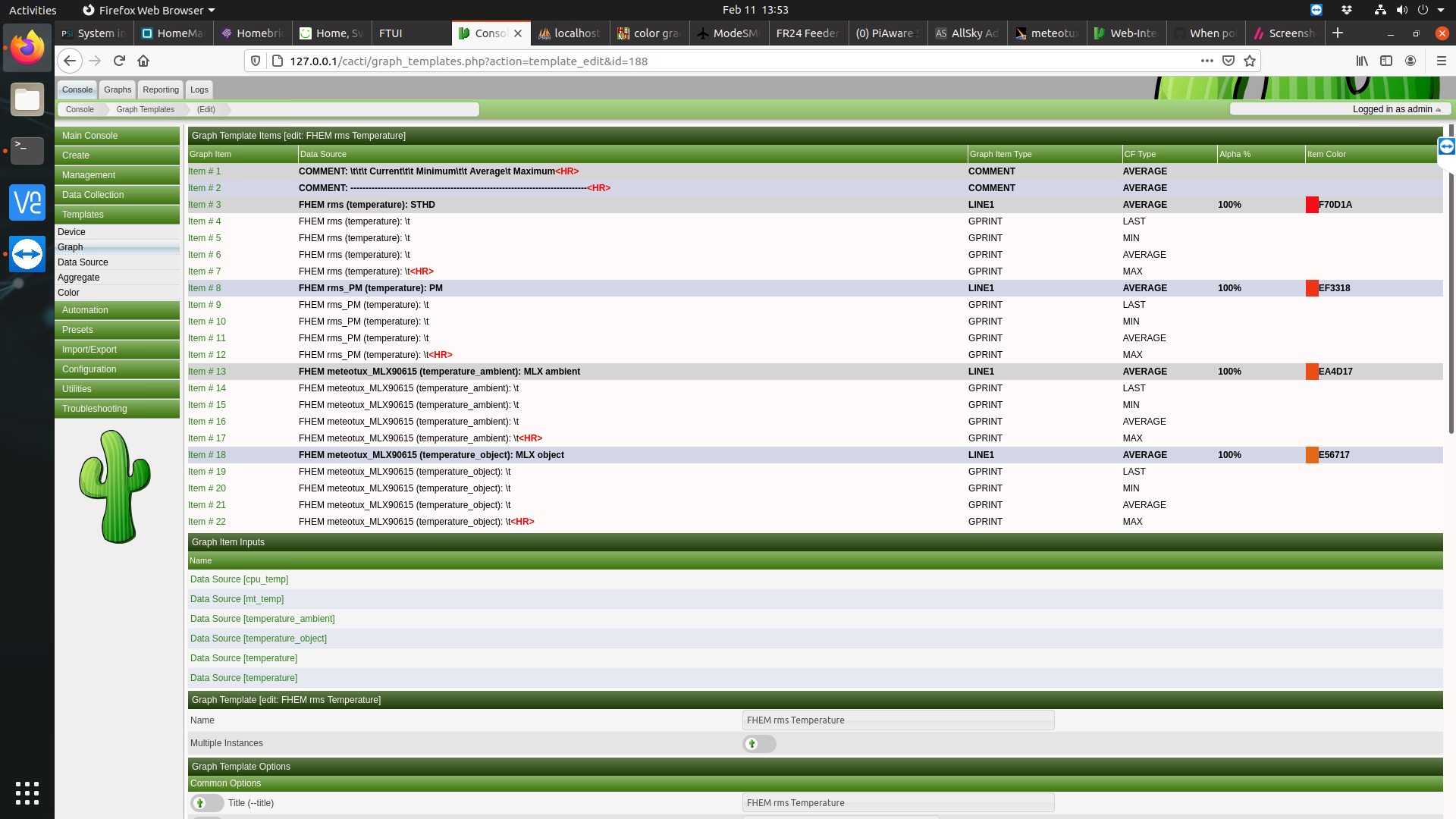Switch to the Graphs tab
The image size is (1456, 819).
click(118, 89)
